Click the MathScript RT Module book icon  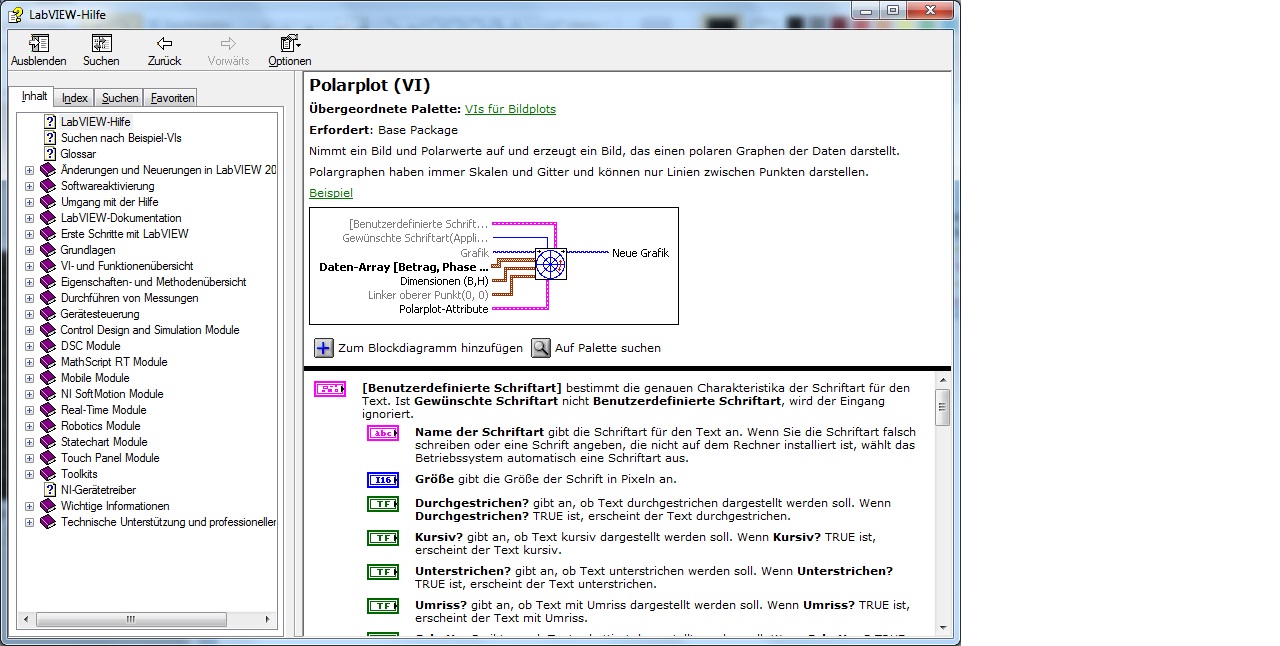click(x=48, y=362)
